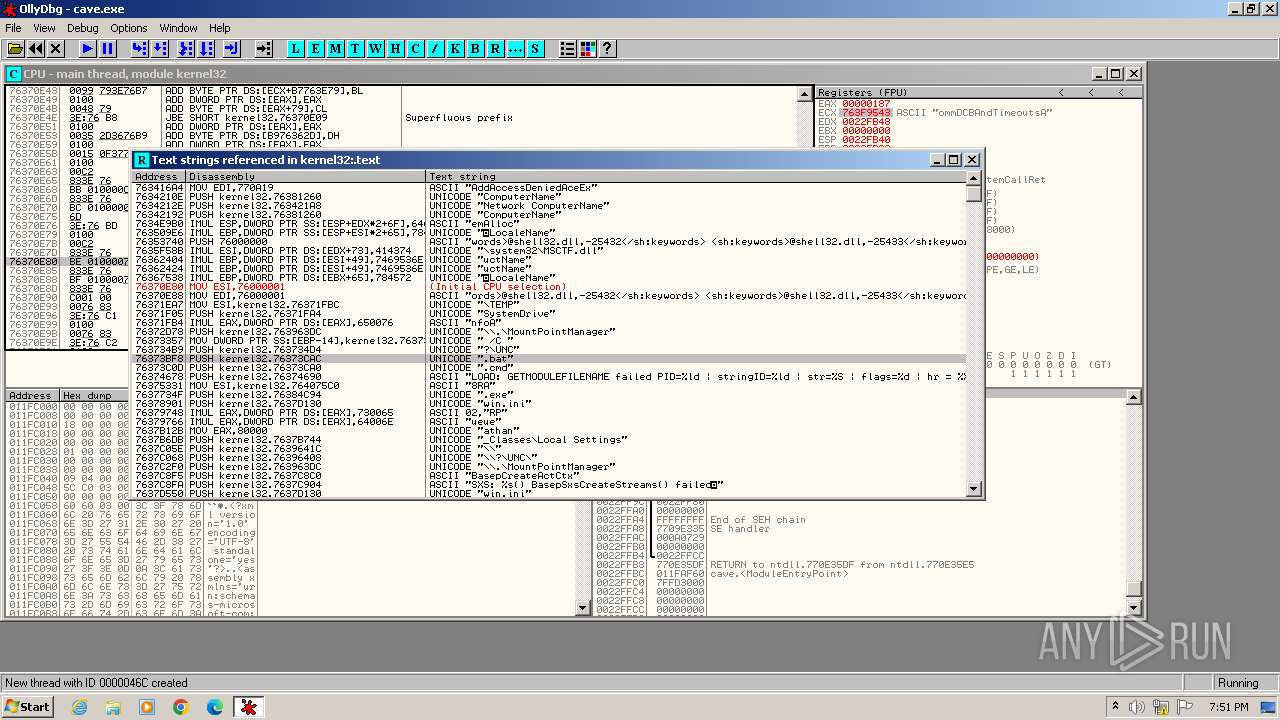
Task: Open the View menu
Action: pos(44,28)
